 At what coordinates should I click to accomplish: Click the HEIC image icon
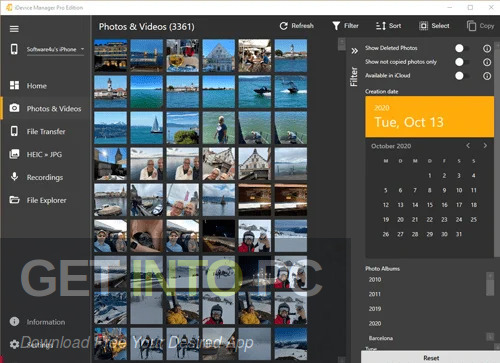pyautogui.click(x=14, y=154)
